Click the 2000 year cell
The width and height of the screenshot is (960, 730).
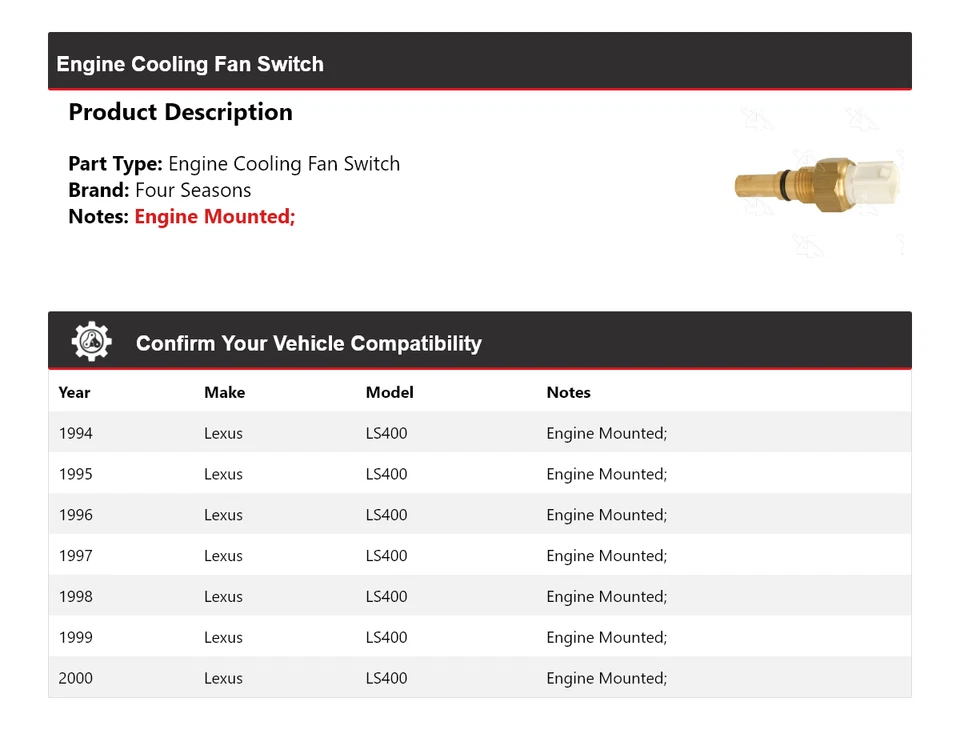click(x=75, y=678)
